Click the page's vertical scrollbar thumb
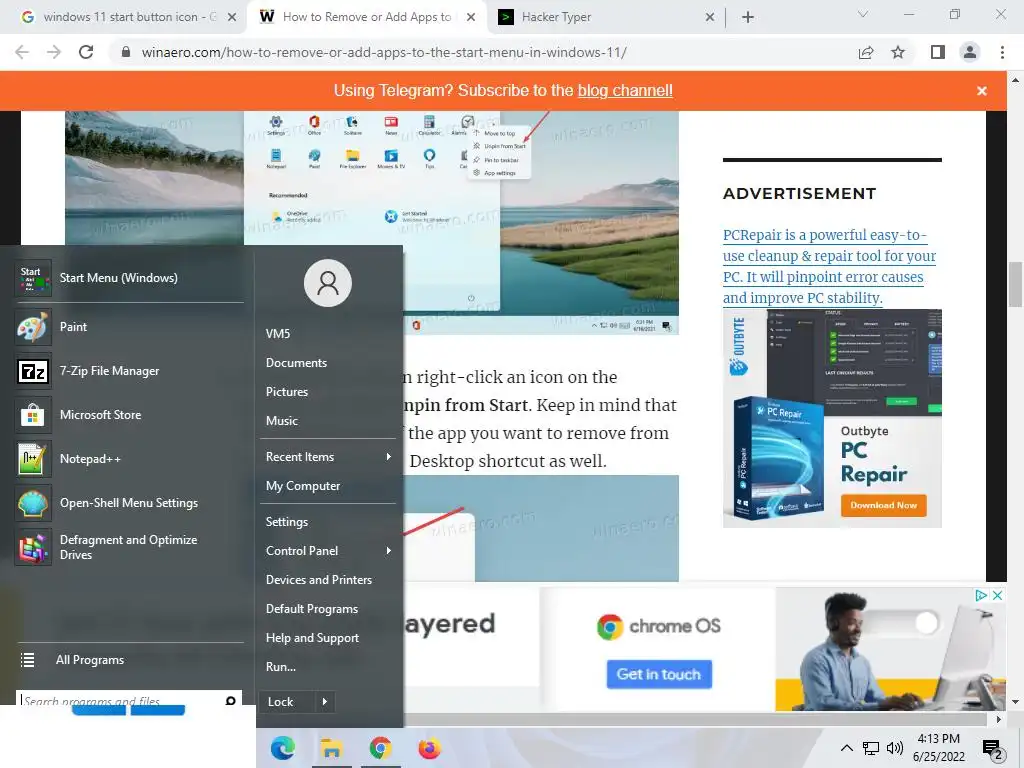1024x768 pixels. coord(1015,284)
